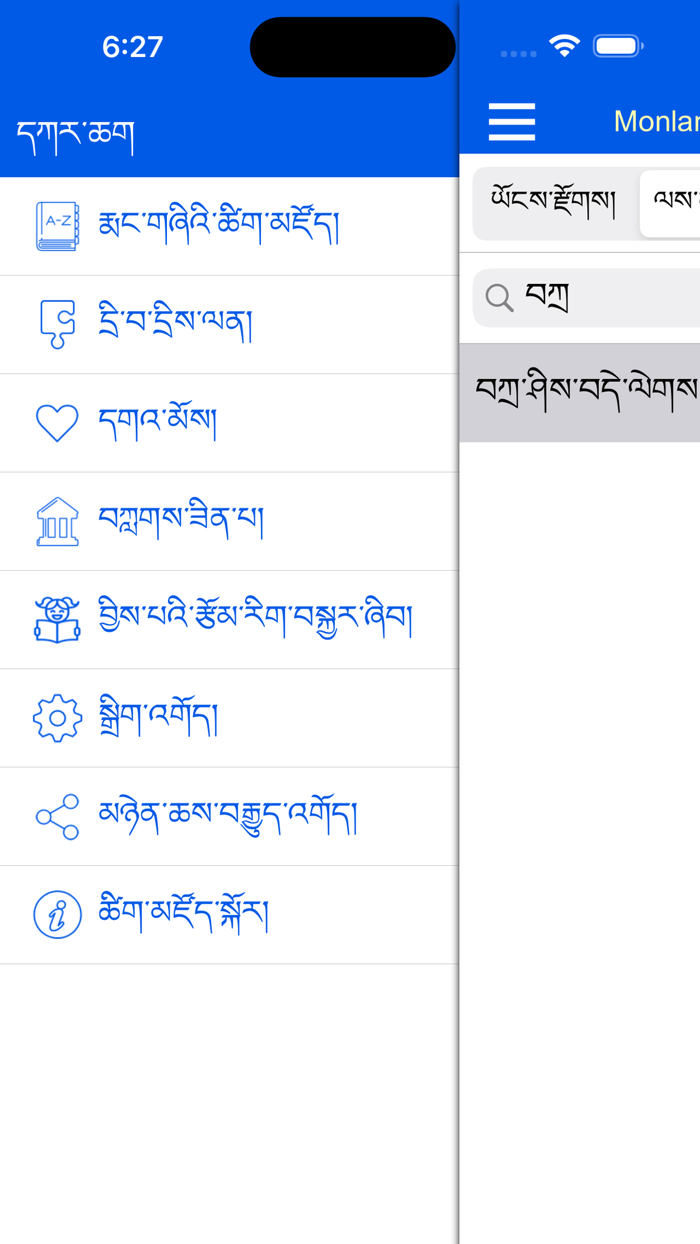Tap the magnifying glass search icon
Screen dimensions: 700x1244
tap(500, 297)
